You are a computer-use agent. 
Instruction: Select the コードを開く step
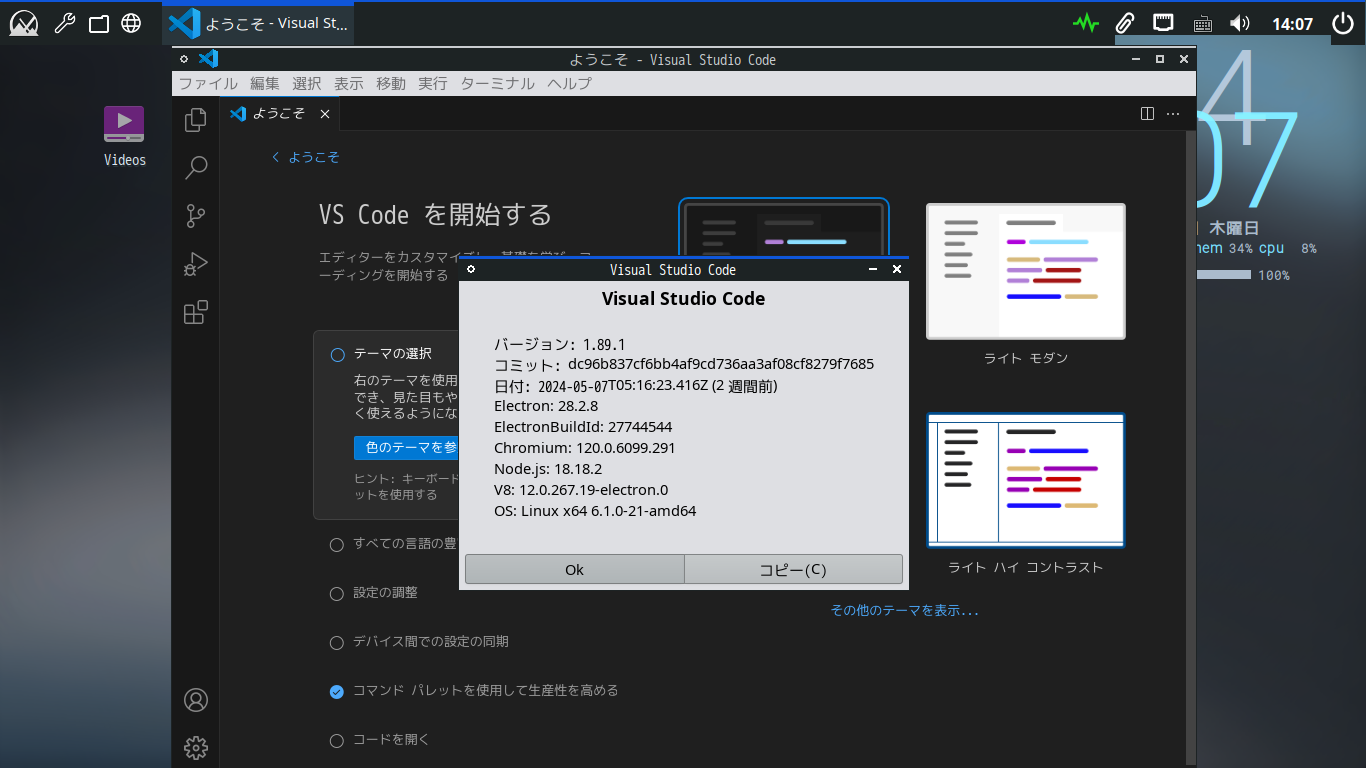(x=337, y=740)
